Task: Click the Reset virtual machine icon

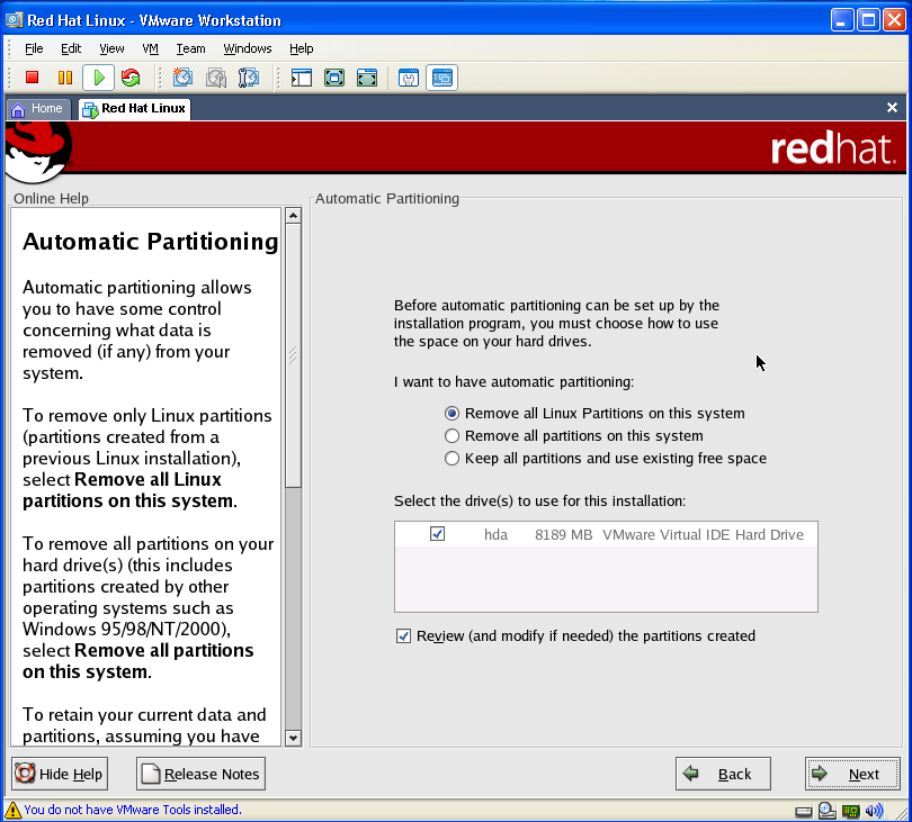Action: coord(130,77)
